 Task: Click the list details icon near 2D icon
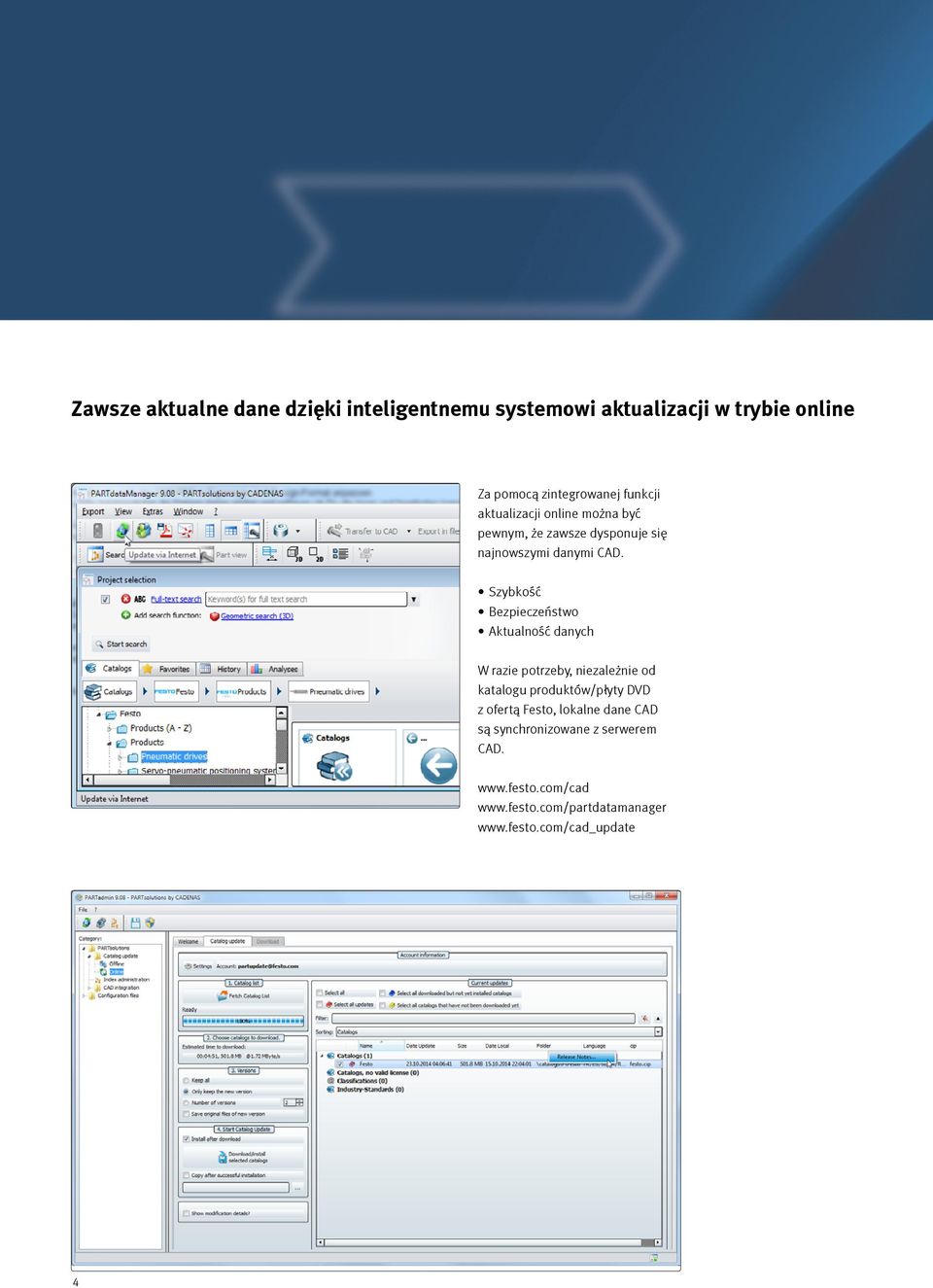(340, 554)
